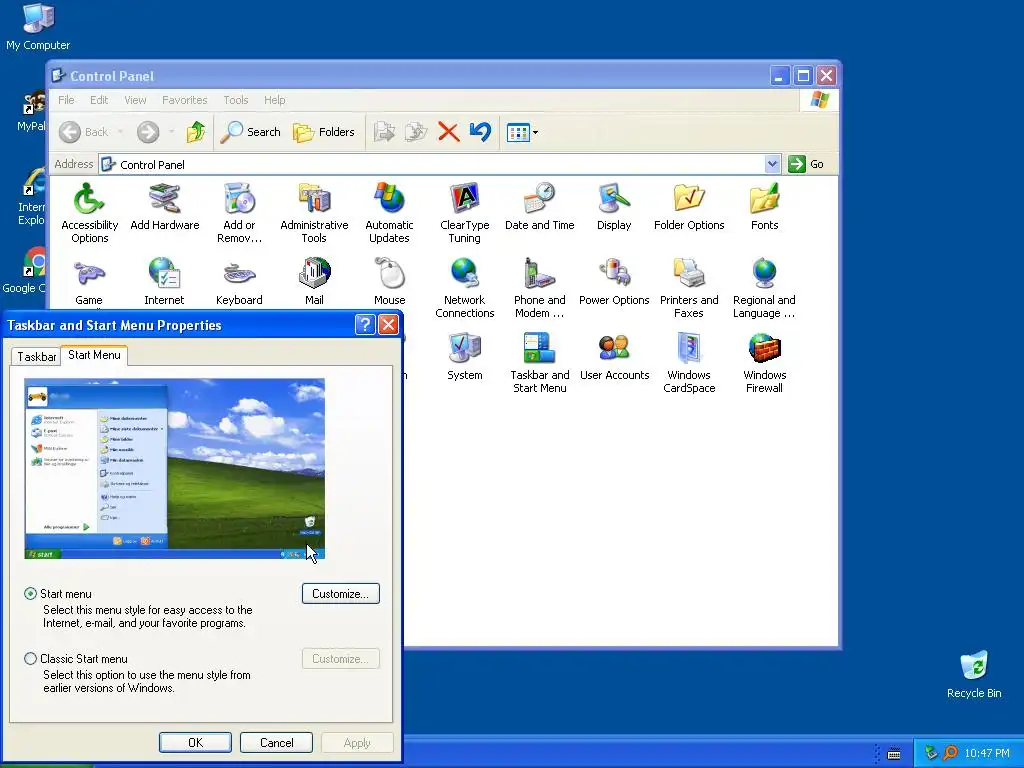Click the Back navigation button

[x=84, y=132]
